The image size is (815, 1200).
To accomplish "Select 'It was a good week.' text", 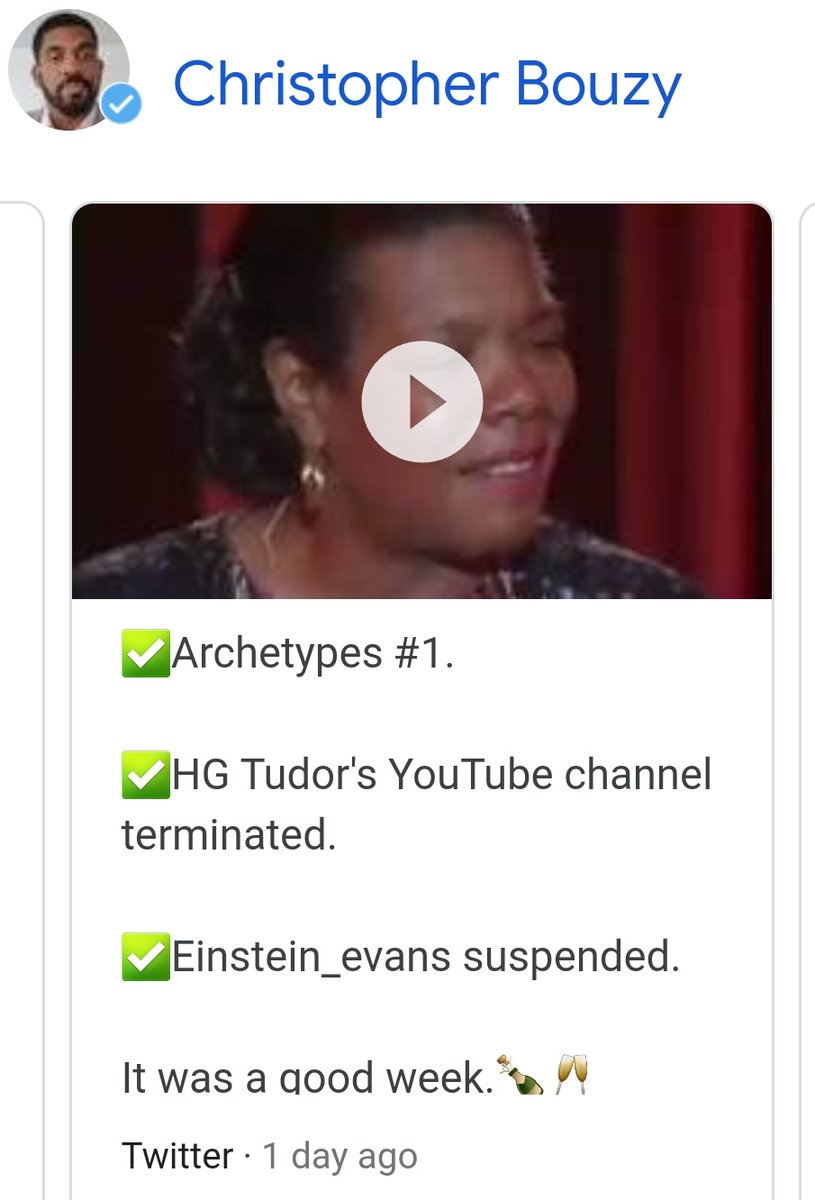I will click(308, 1077).
